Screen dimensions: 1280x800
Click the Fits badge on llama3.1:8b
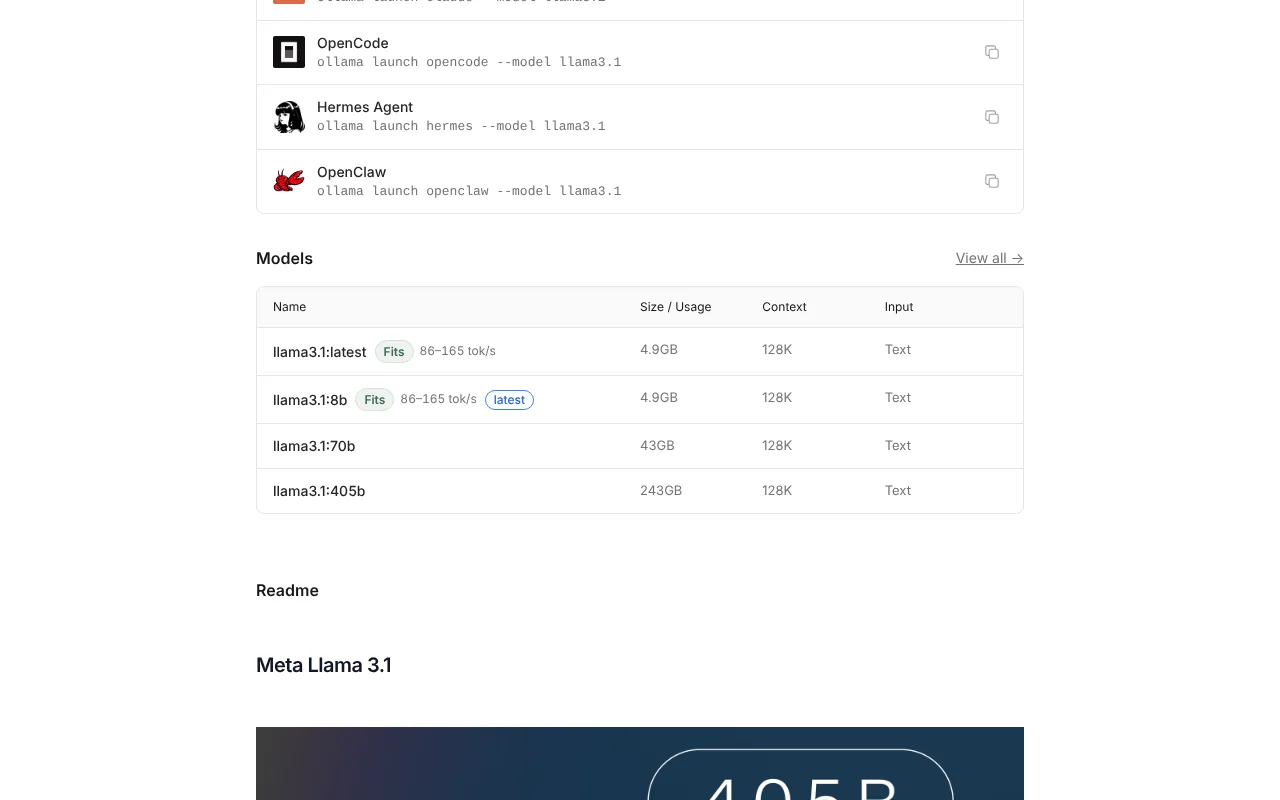(x=375, y=400)
